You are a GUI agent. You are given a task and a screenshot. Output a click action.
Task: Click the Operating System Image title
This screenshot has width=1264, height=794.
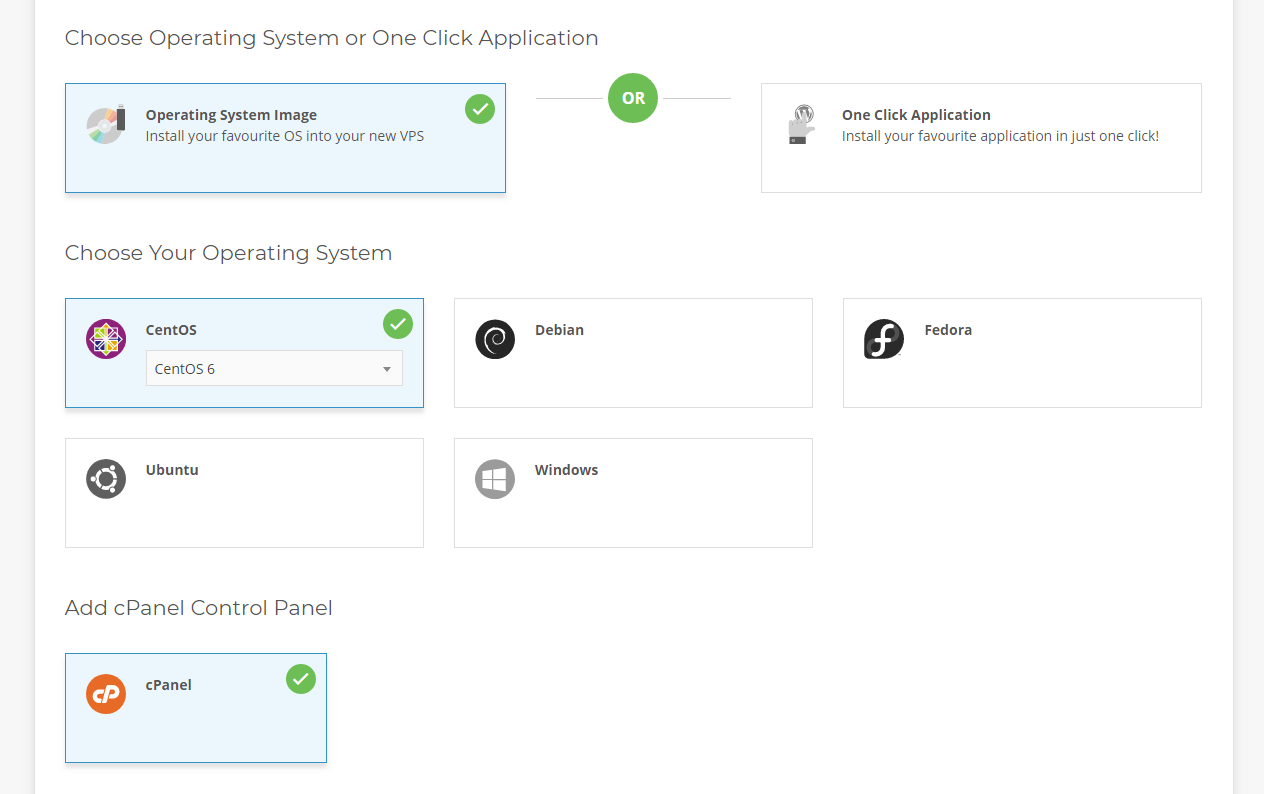click(231, 115)
